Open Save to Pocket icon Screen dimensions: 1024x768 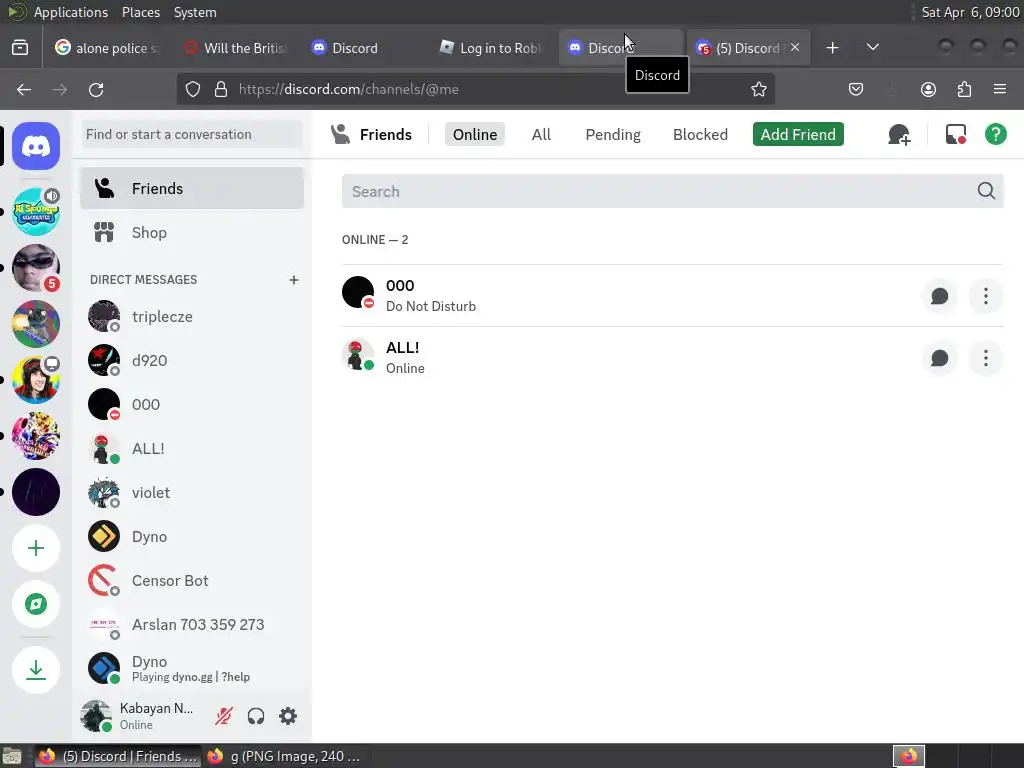tap(856, 89)
